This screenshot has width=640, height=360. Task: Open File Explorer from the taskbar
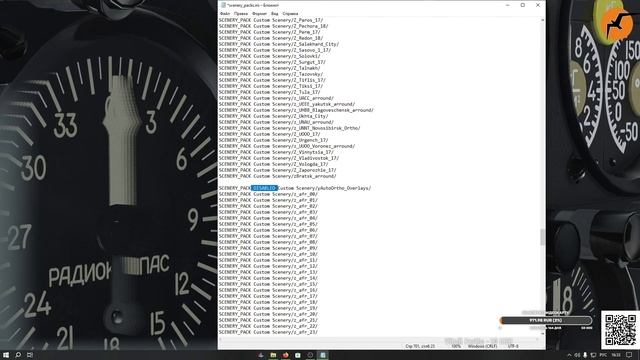pyautogui.click(x=273, y=355)
